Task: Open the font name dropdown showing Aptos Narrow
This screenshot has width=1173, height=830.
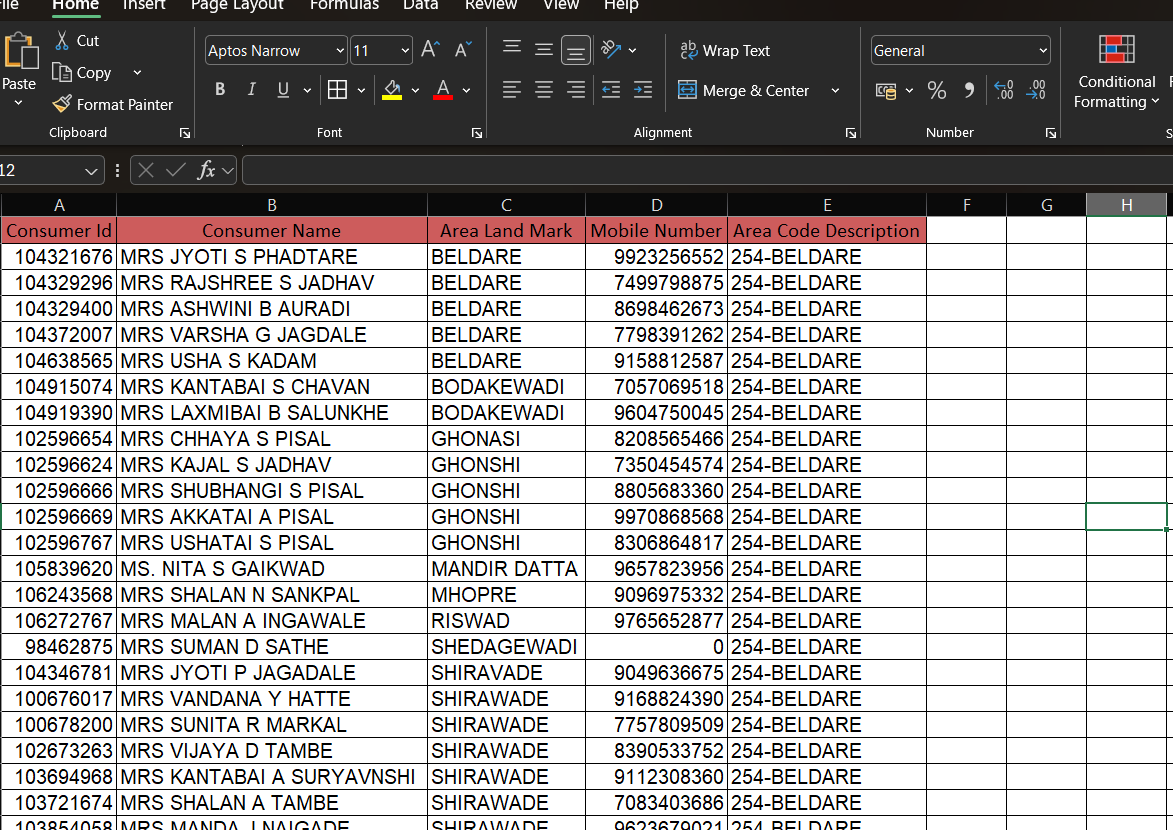Action: [340, 50]
